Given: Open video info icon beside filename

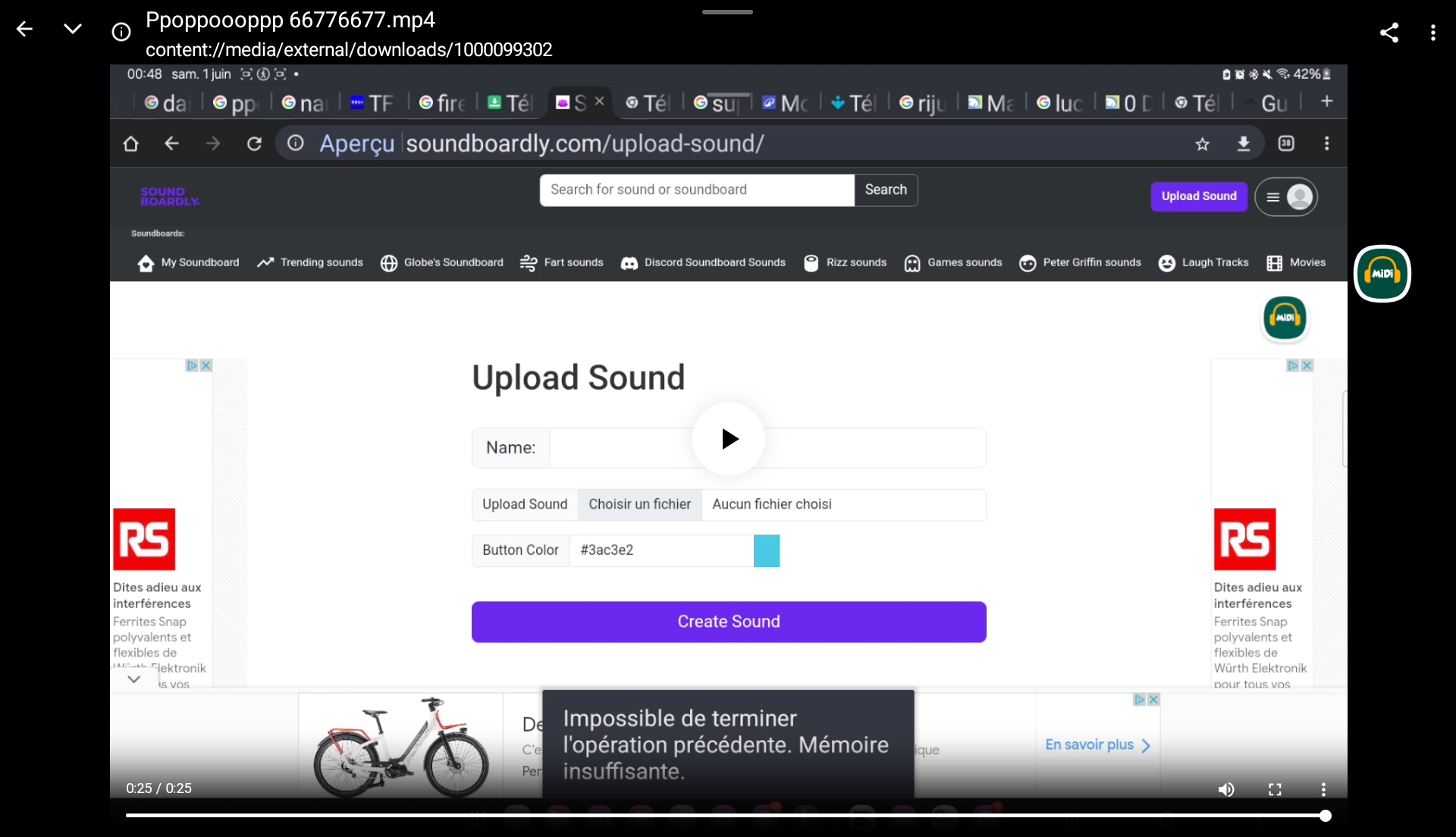Looking at the screenshot, I should (121, 32).
